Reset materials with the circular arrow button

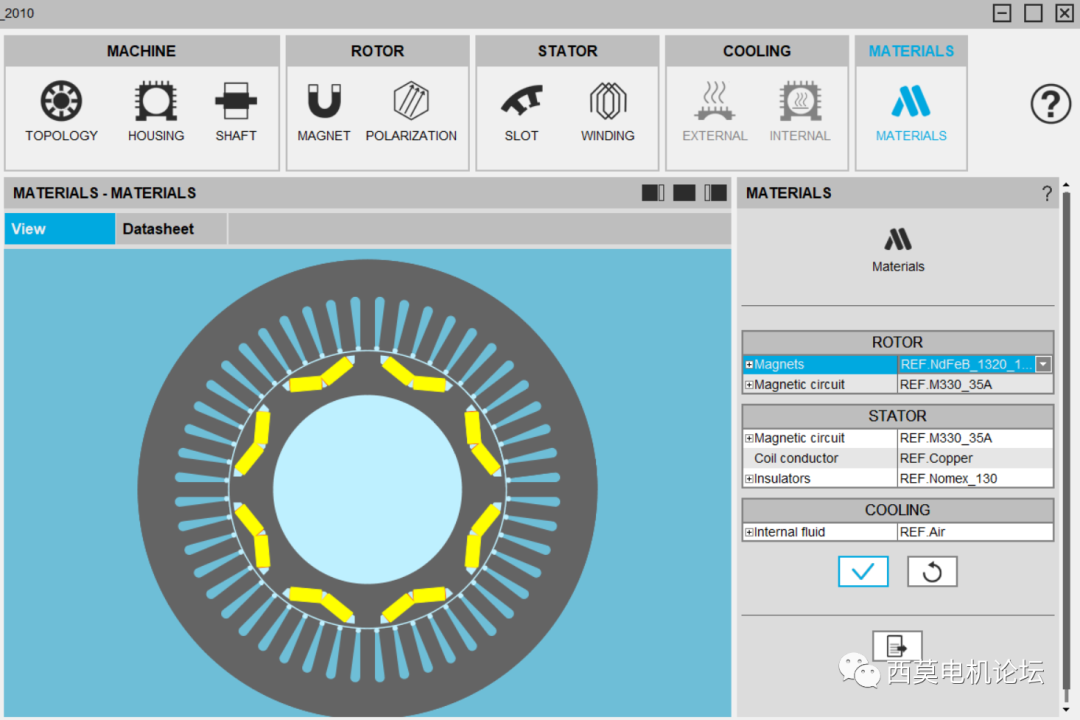click(932, 571)
